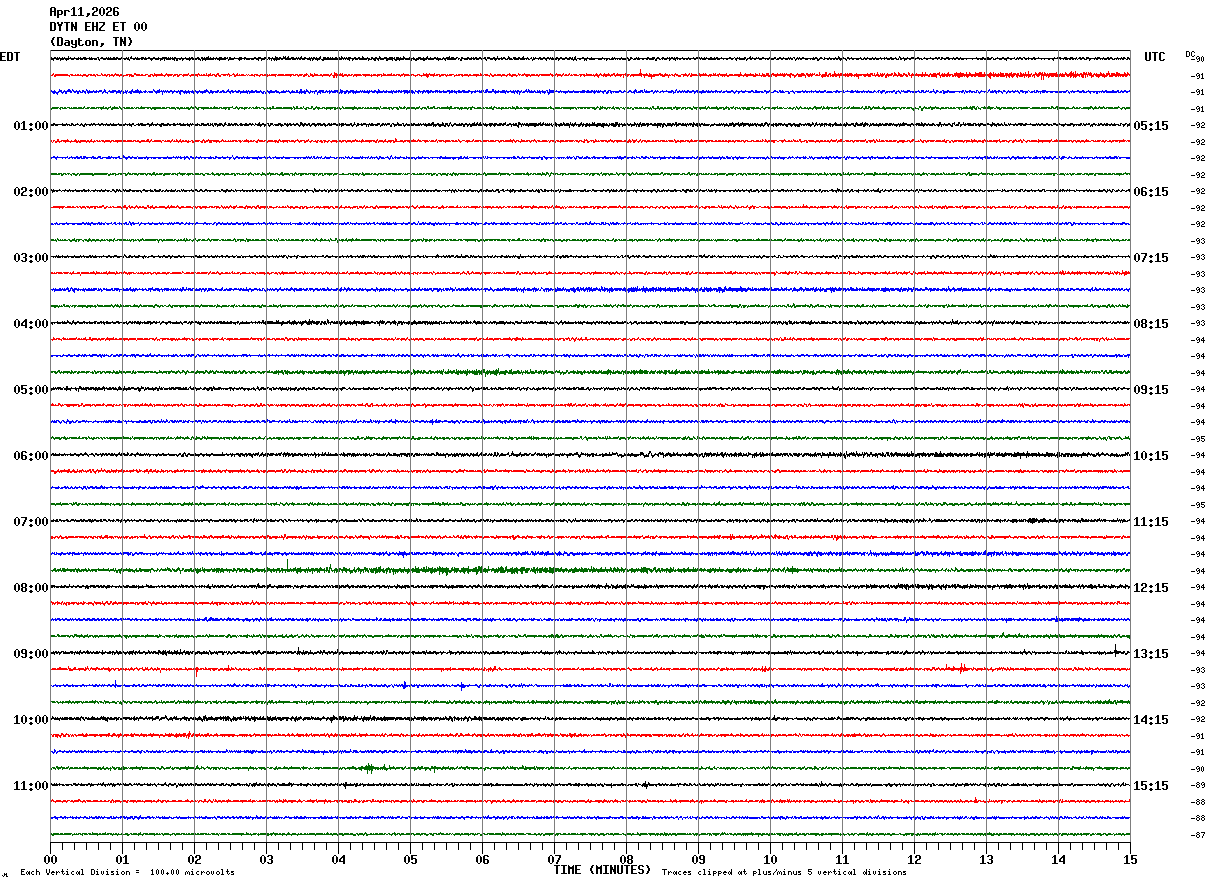Screen dimensions: 1210x886
Task: Select the station code DYTN EHZ ET 00
Action: [98, 27]
